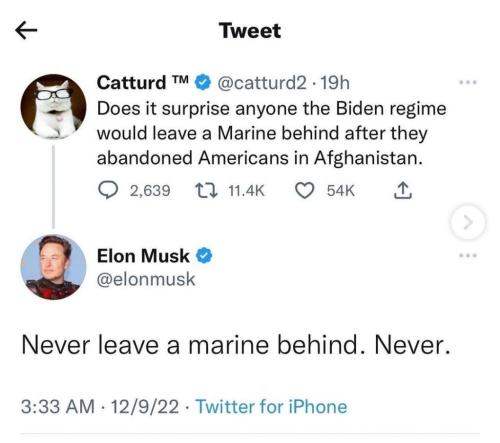The width and height of the screenshot is (500, 443).
Task: Click the 19h time on Catturd's tweet
Action: click(x=335, y=83)
